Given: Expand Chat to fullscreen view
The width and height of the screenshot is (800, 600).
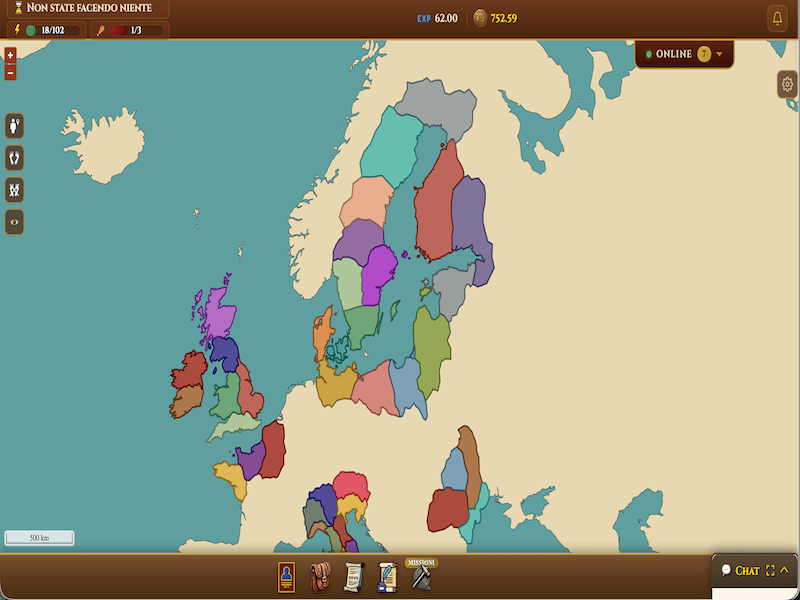Looking at the screenshot, I should coord(768,570).
